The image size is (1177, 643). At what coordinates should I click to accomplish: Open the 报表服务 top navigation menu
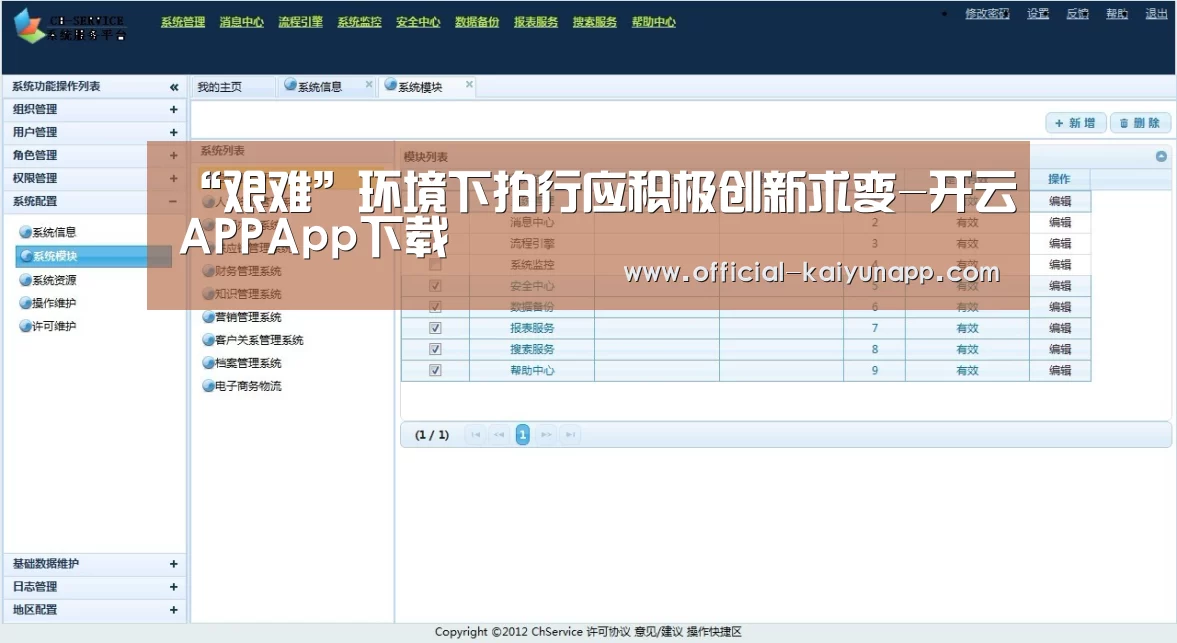[x=536, y=22]
